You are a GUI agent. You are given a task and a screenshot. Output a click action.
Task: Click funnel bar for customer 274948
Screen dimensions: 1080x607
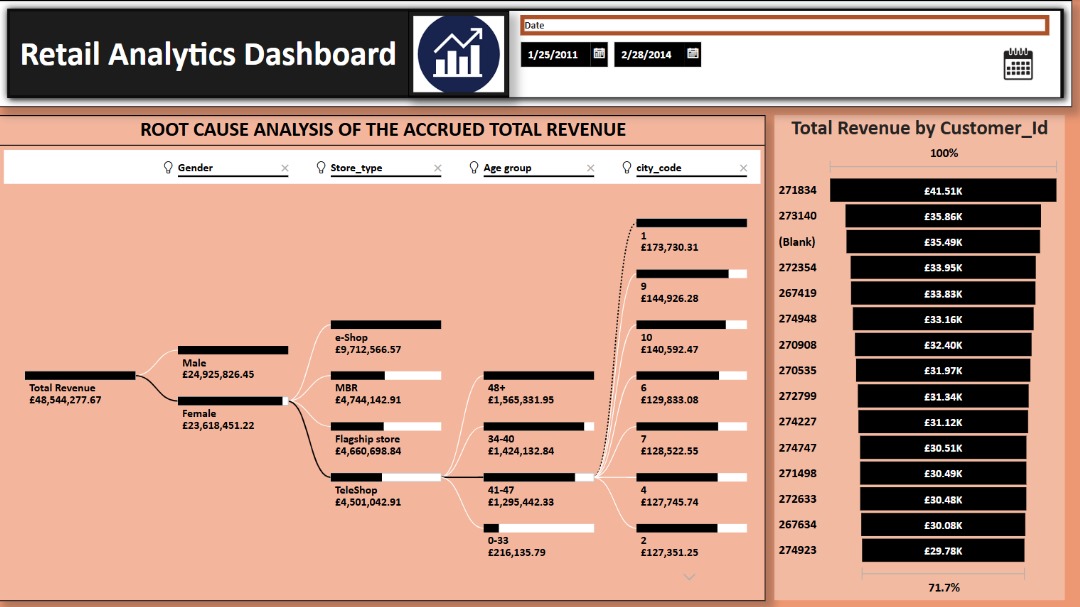(943, 319)
